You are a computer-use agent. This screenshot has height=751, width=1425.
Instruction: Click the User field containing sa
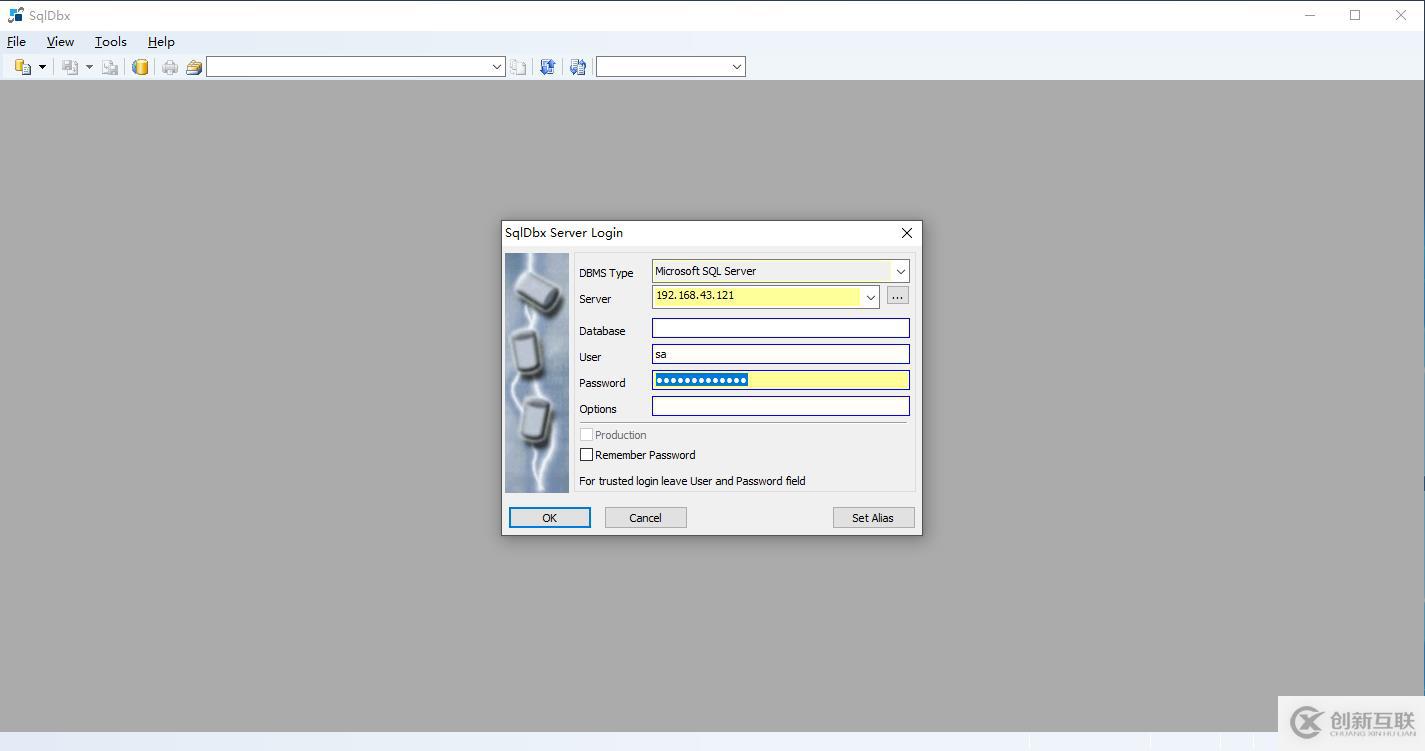[781, 354]
